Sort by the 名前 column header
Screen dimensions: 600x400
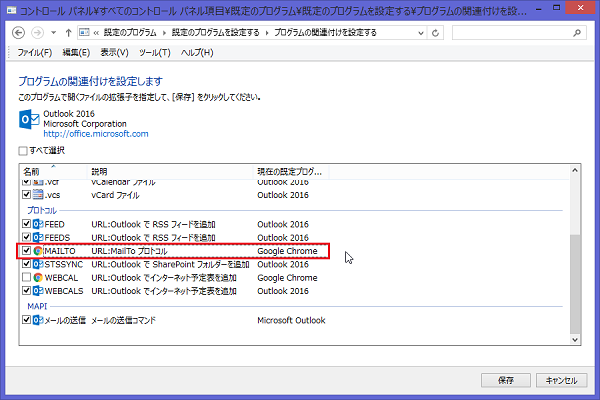click(53, 171)
